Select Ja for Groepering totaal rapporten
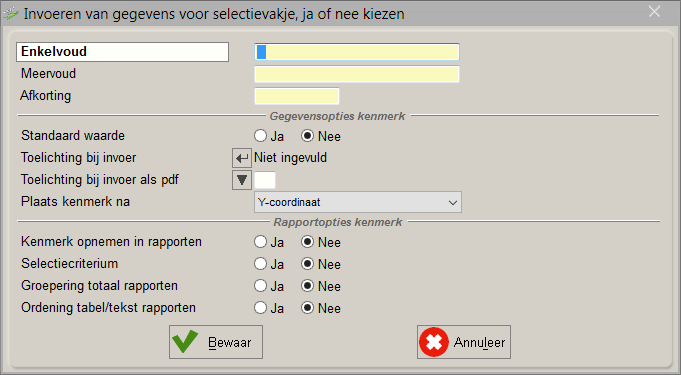The height and width of the screenshot is (375, 681). click(261, 286)
